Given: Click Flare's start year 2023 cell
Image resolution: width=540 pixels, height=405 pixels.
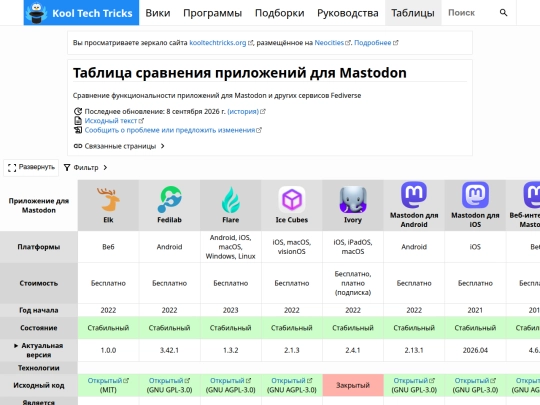Looking at the screenshot, I should (230, 310).
